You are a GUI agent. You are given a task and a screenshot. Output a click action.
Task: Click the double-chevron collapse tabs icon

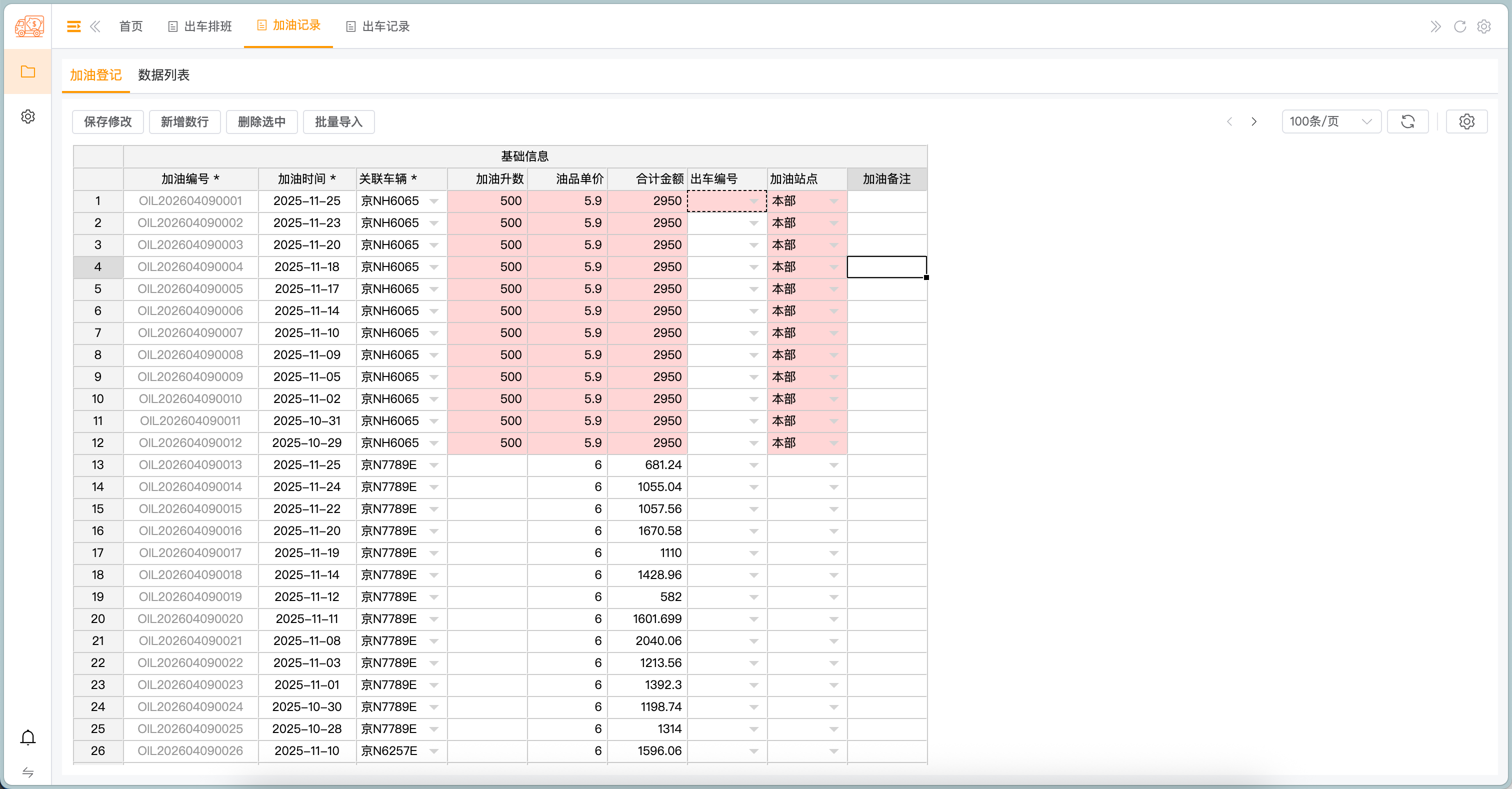tap(95, 26)
